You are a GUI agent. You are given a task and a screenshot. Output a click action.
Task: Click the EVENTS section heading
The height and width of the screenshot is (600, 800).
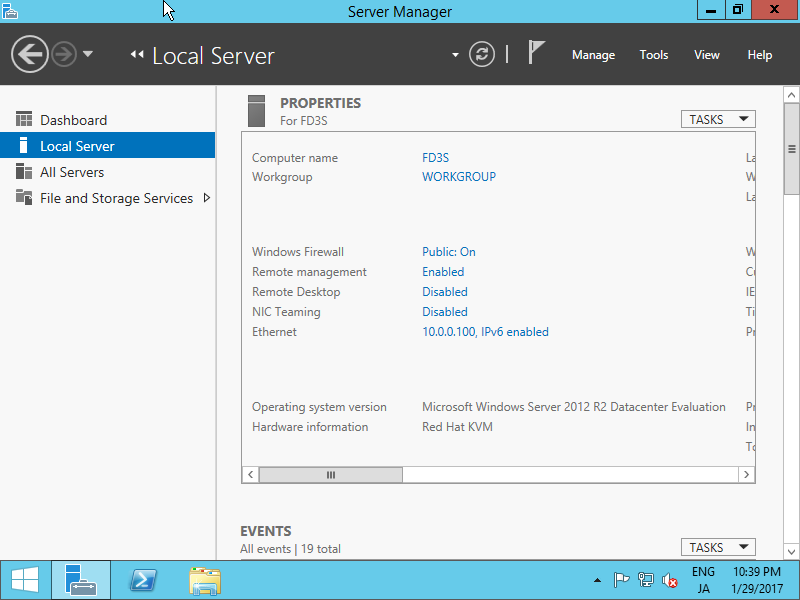point(265,531)
